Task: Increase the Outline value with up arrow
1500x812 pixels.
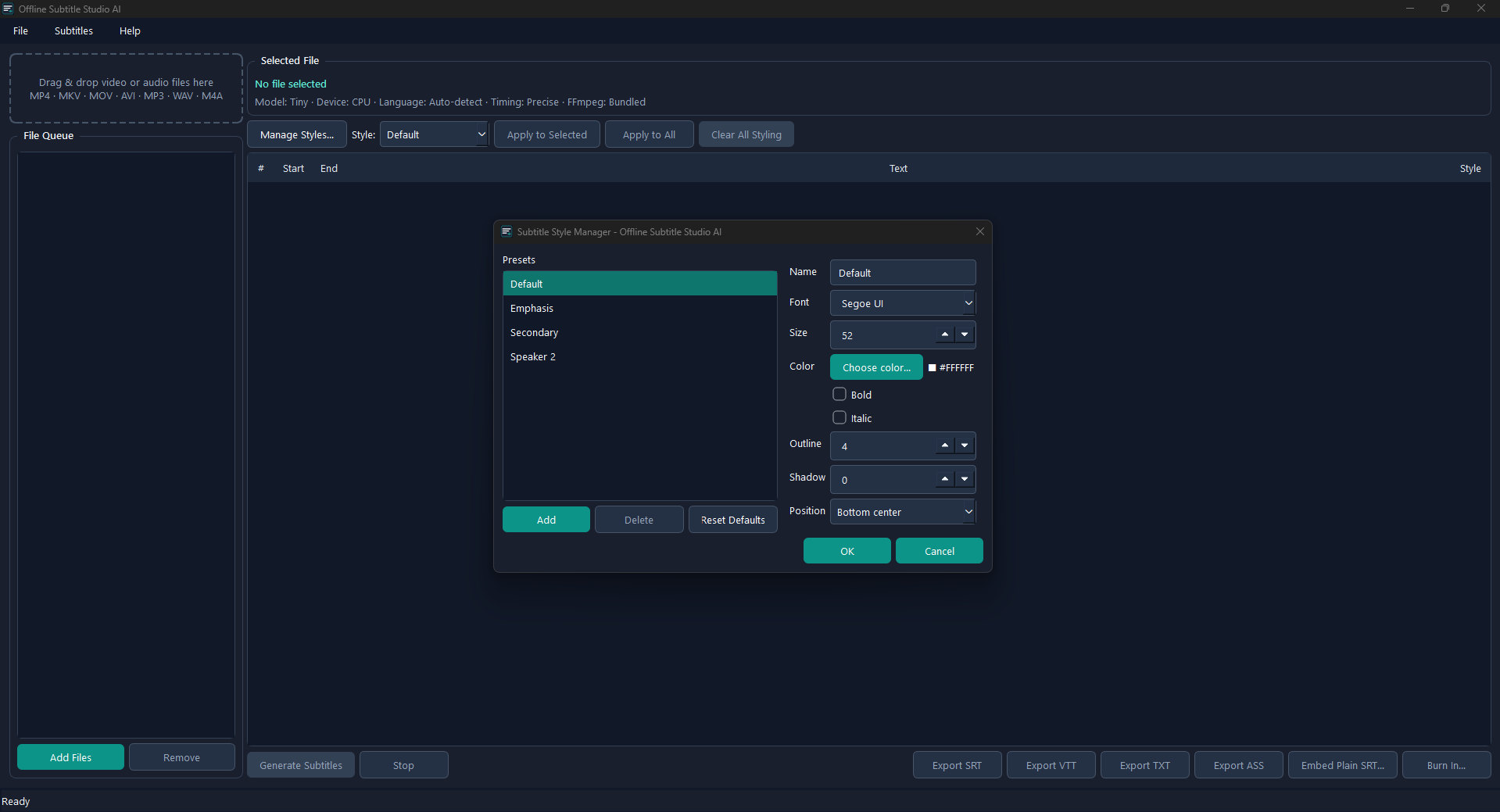Action: (945, 445)
